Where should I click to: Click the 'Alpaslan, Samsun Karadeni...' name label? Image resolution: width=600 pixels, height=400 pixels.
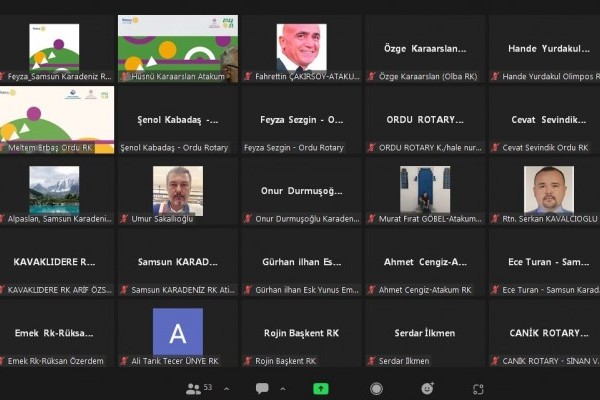coord(60,219)
